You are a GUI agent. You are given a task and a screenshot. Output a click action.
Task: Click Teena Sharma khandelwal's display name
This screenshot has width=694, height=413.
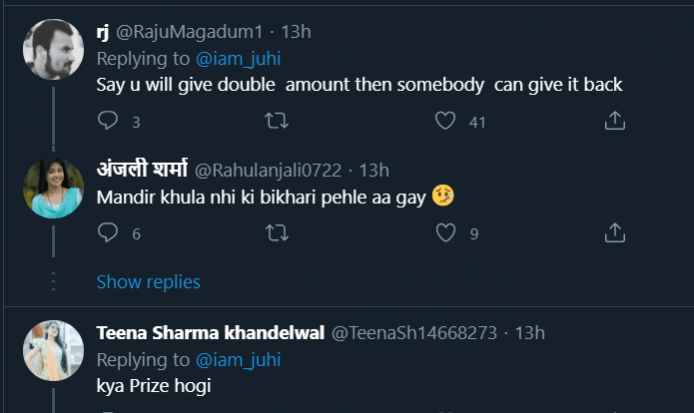[210, 333]
